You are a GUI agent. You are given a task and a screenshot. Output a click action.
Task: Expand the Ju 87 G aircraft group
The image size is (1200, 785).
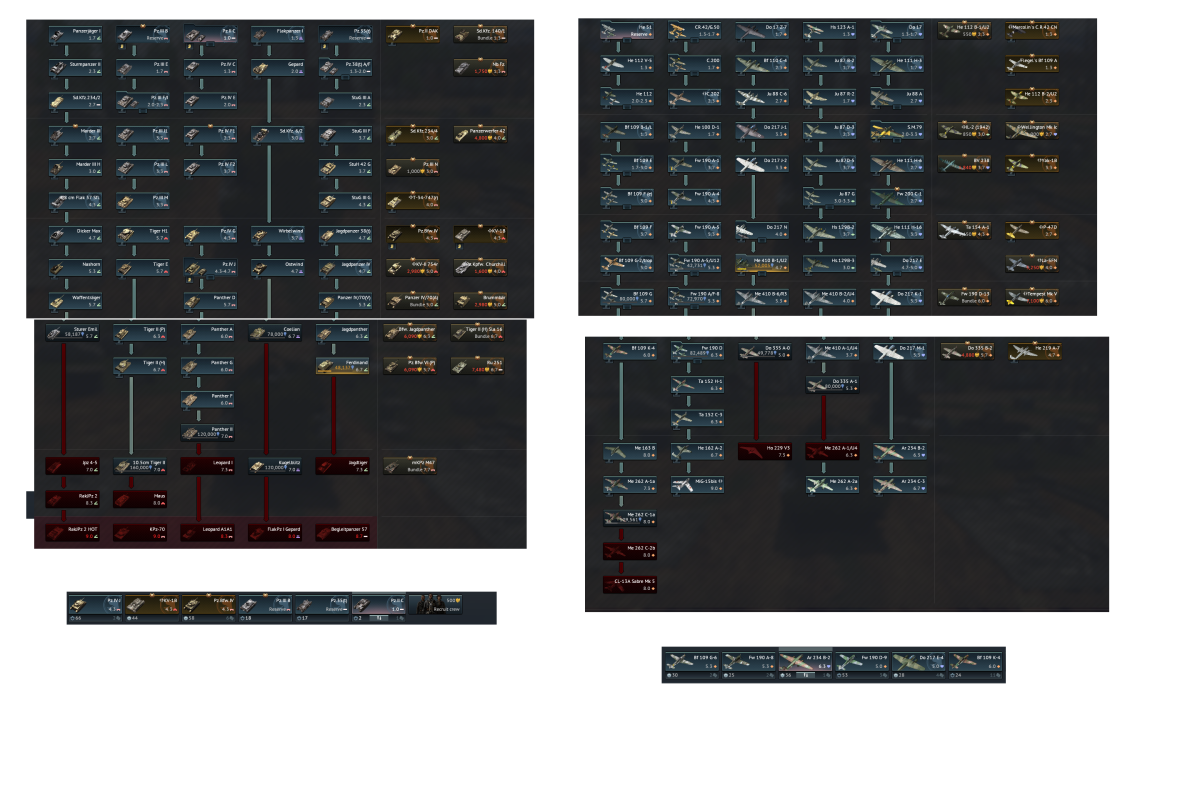click(831, 197)
